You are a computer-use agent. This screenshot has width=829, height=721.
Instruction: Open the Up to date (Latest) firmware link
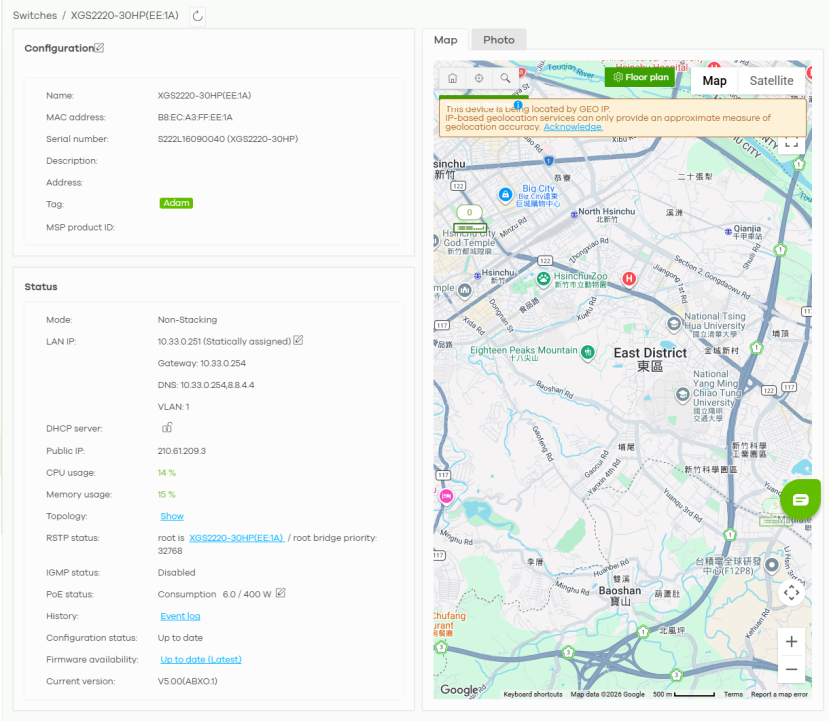[201, 659]
